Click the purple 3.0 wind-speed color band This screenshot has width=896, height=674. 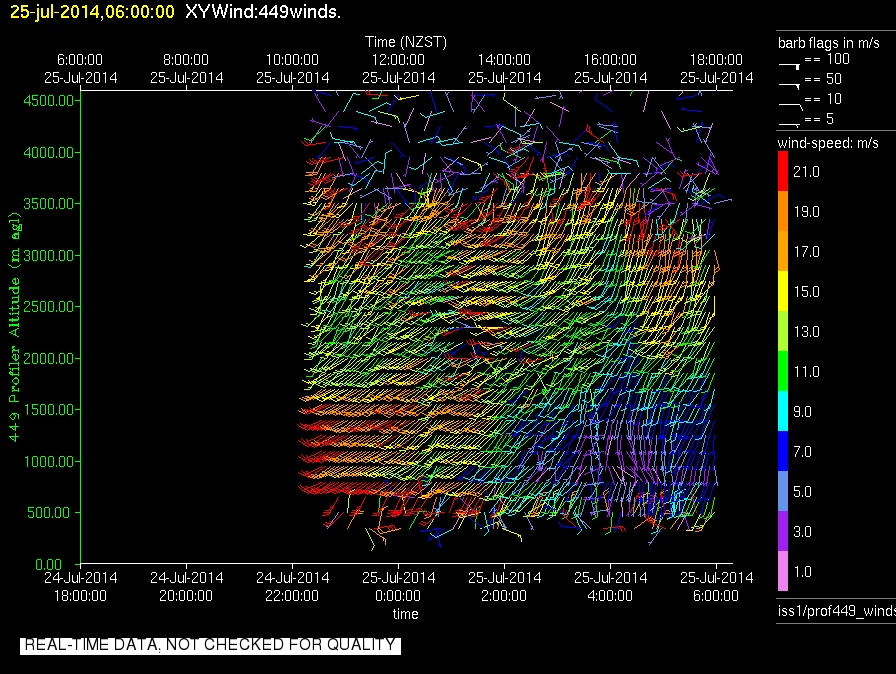tap(783, 531)
